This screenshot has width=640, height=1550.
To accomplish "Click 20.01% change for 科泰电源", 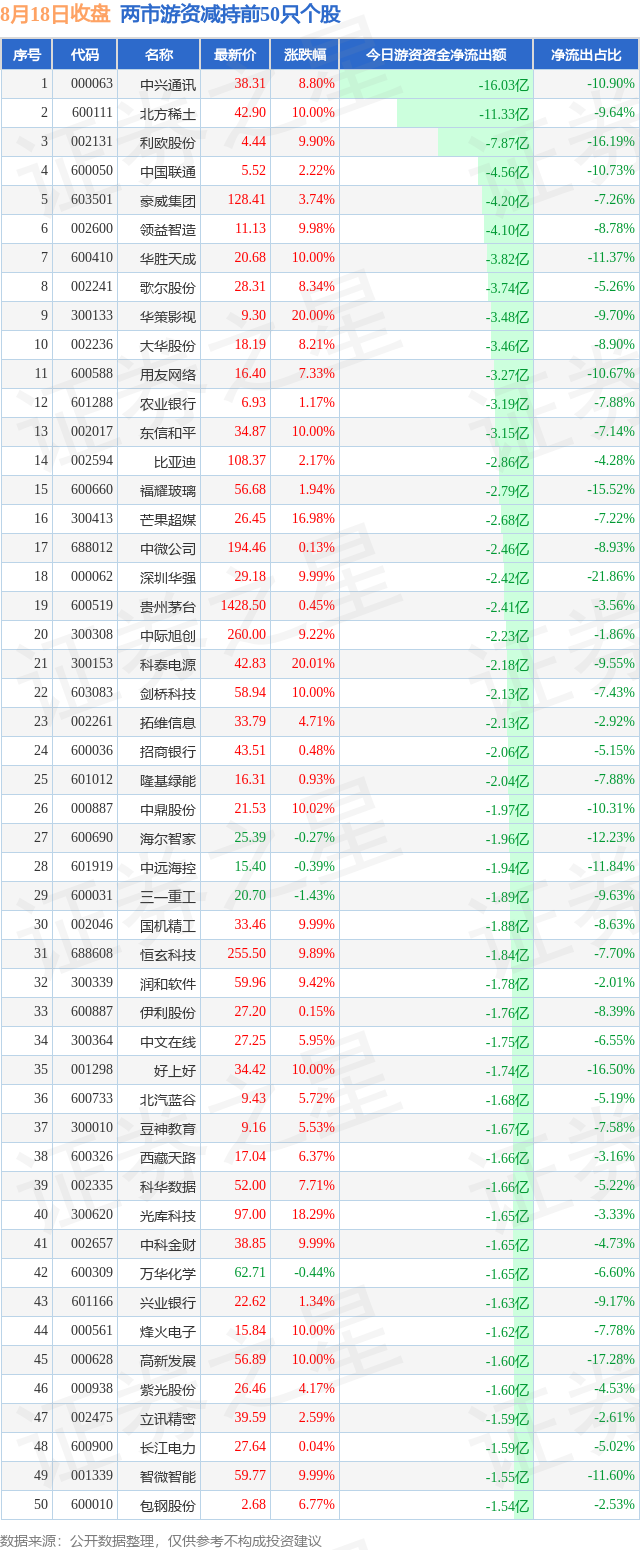I will [x=312, y=664].
